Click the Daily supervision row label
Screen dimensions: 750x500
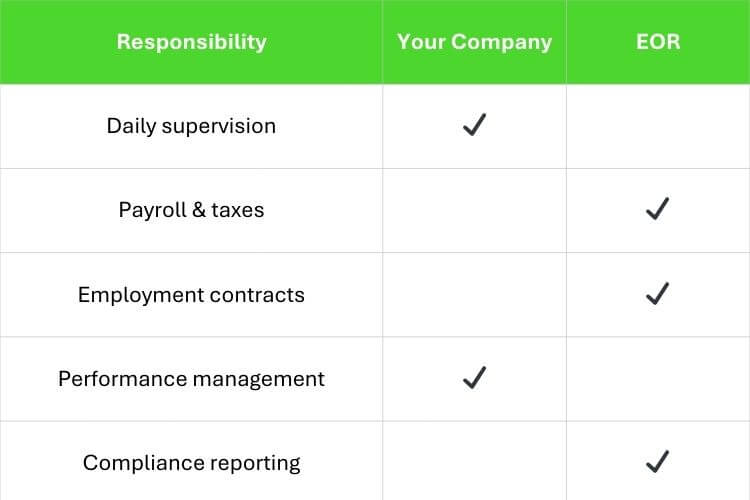(191, 126)
